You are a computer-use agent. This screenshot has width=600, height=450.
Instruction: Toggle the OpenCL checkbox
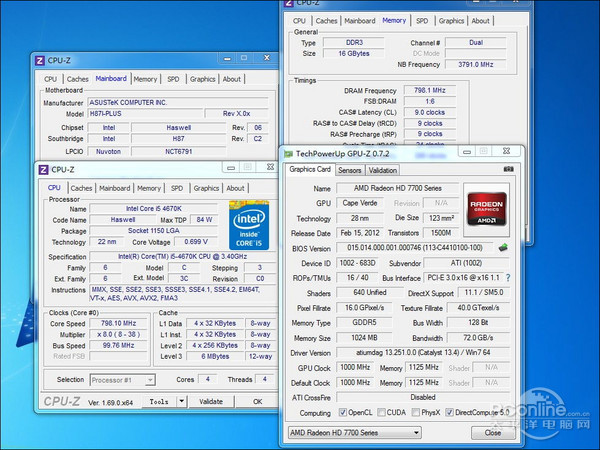point(343,412)
